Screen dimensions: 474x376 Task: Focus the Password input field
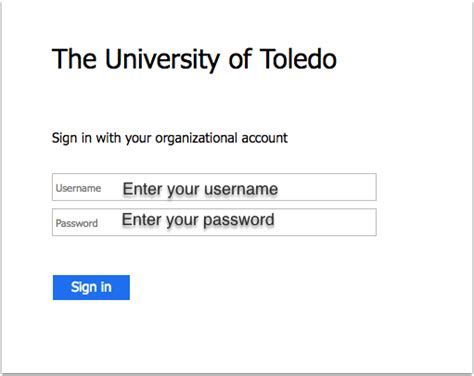click(x=214, y=222)
